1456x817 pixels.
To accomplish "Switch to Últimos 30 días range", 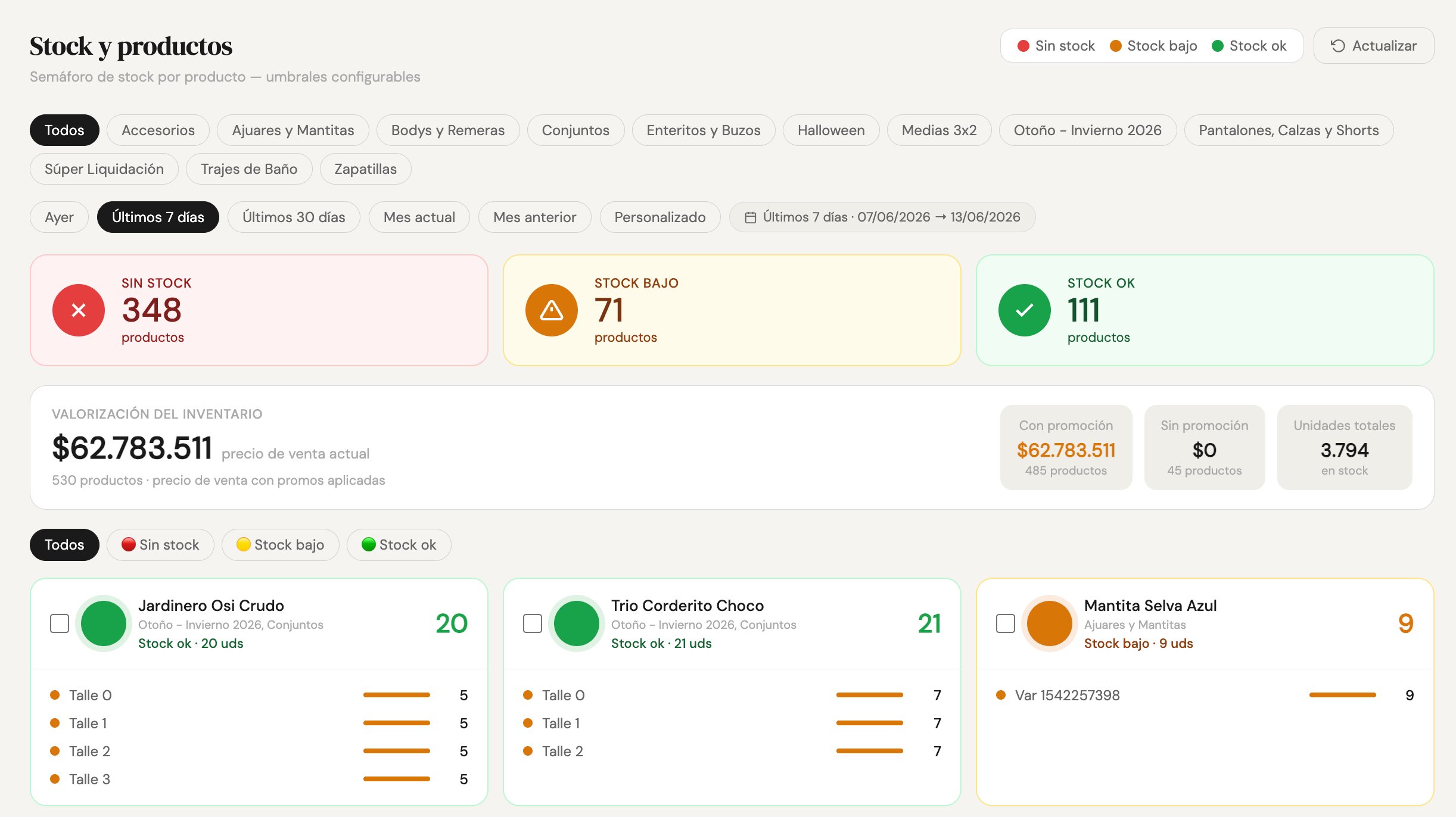I will [294, 217].
